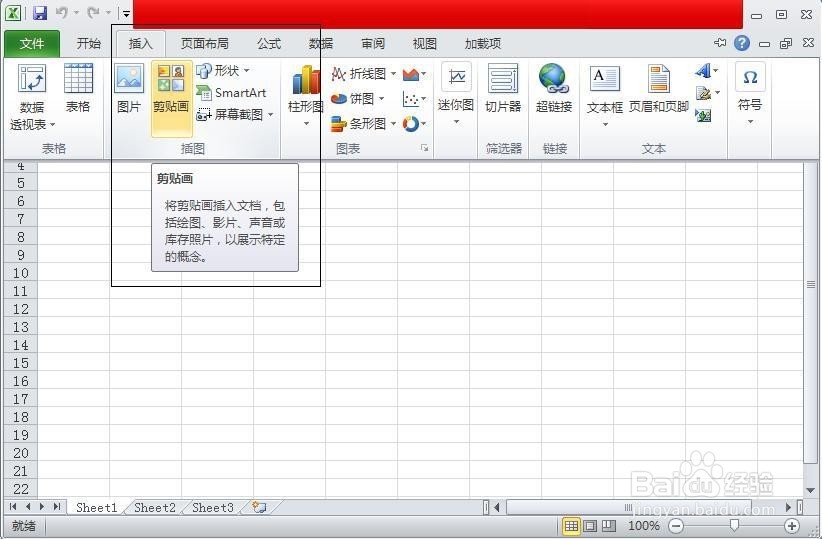Click the Redo arrow icon
The image size is (822, 539).
(93, 12)
